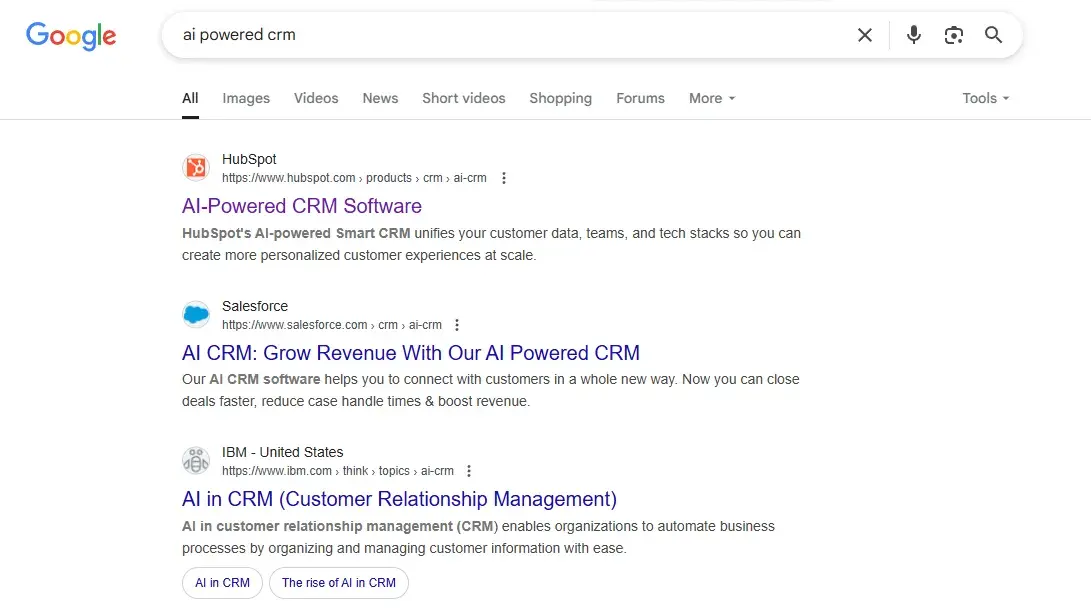Open the AI-Powered CRM Software result
This screenshot has width=1091, height=614.
click(x=301, y=206)
